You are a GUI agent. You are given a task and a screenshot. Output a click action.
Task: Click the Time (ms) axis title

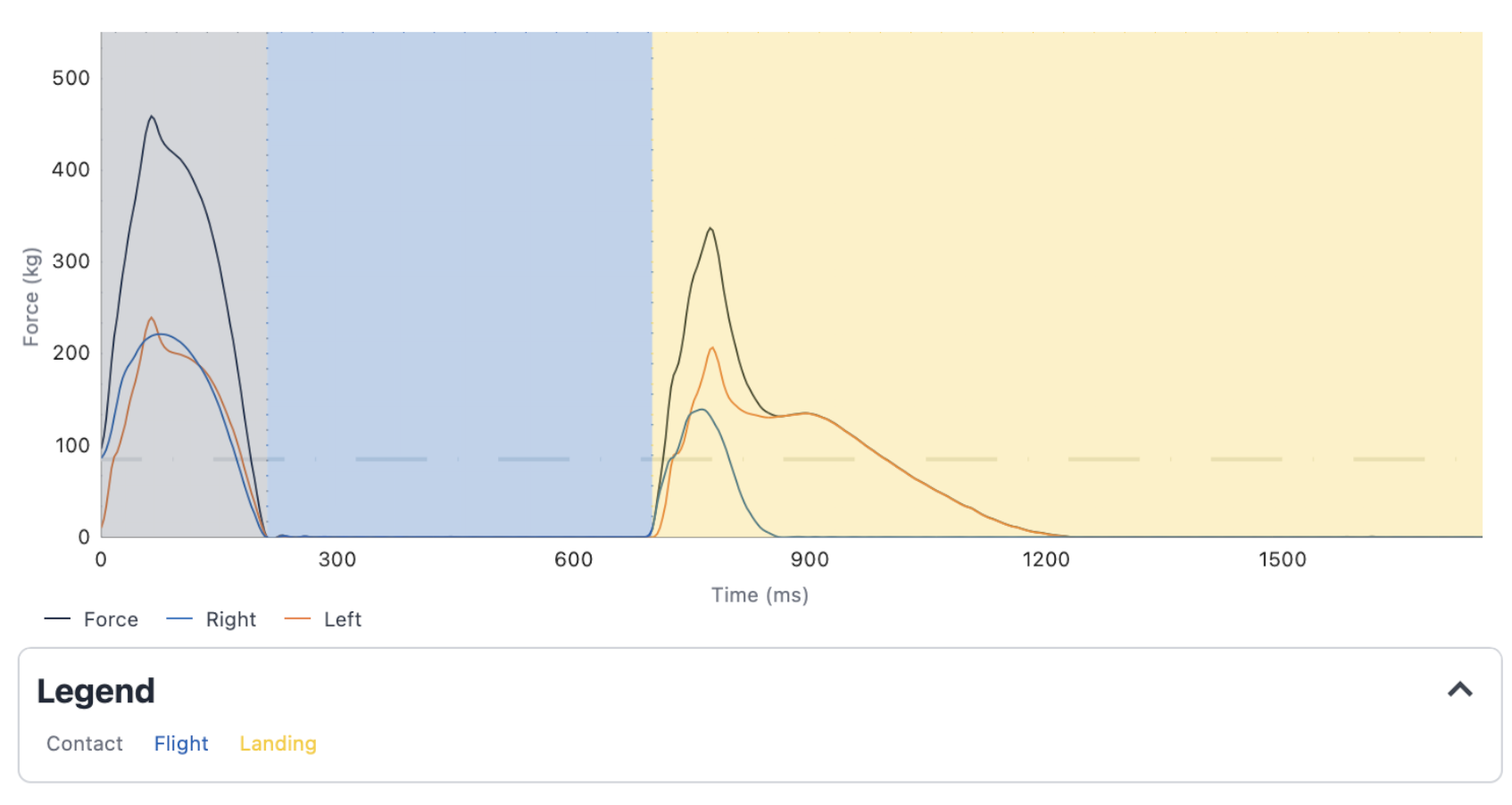point(760,595)
